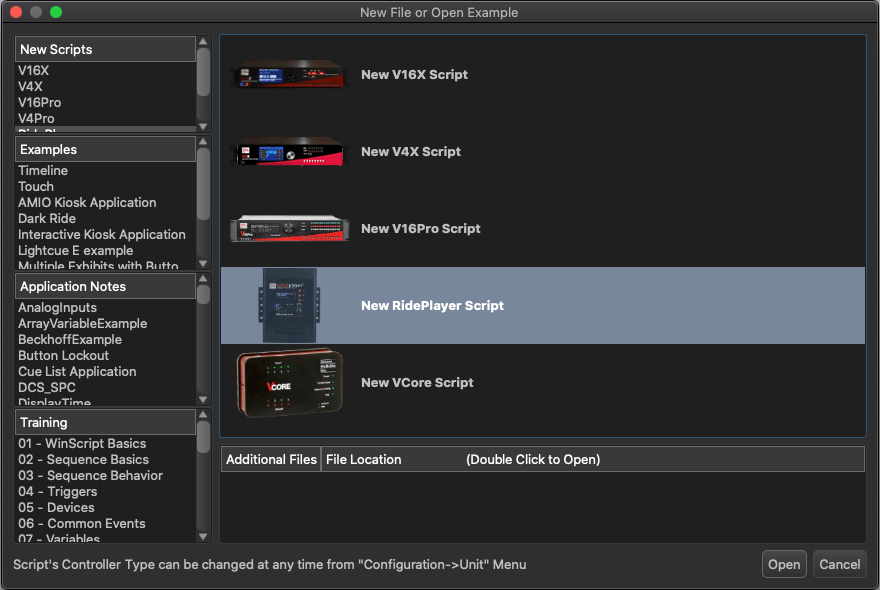880x590 pixels.
Task: Click the green zoom window button
Action: click(x=56, y=12)
